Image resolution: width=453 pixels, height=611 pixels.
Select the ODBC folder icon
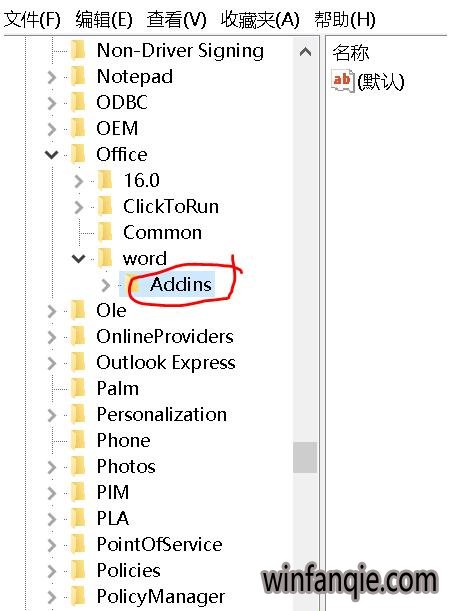click(x=78, y=102)
